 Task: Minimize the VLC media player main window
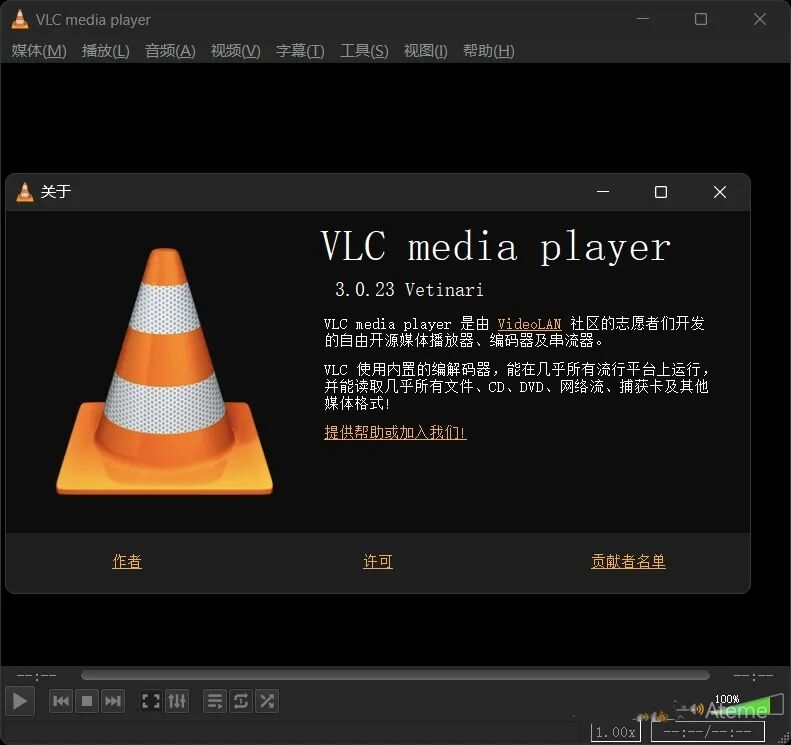click(x=643, y=19)
